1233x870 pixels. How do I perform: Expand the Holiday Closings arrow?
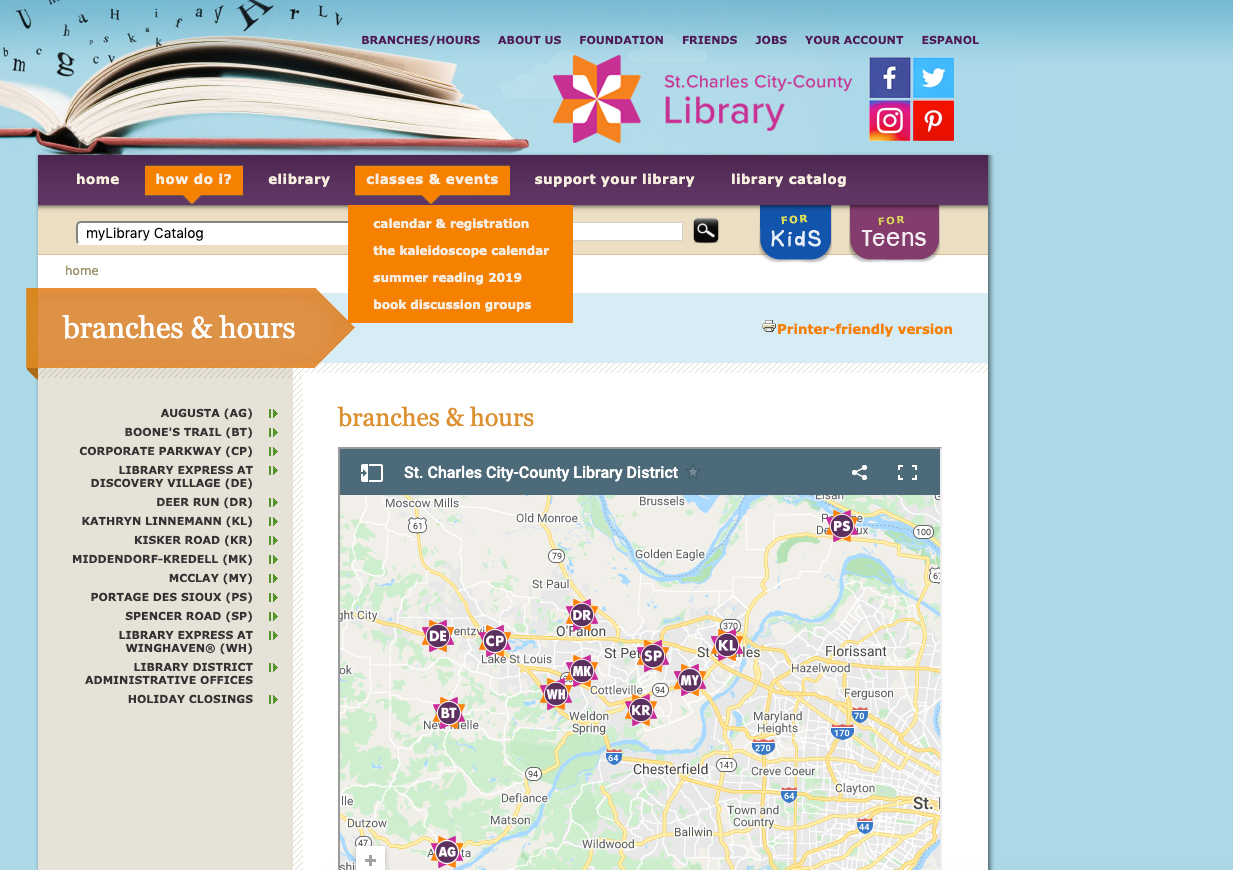273,699
